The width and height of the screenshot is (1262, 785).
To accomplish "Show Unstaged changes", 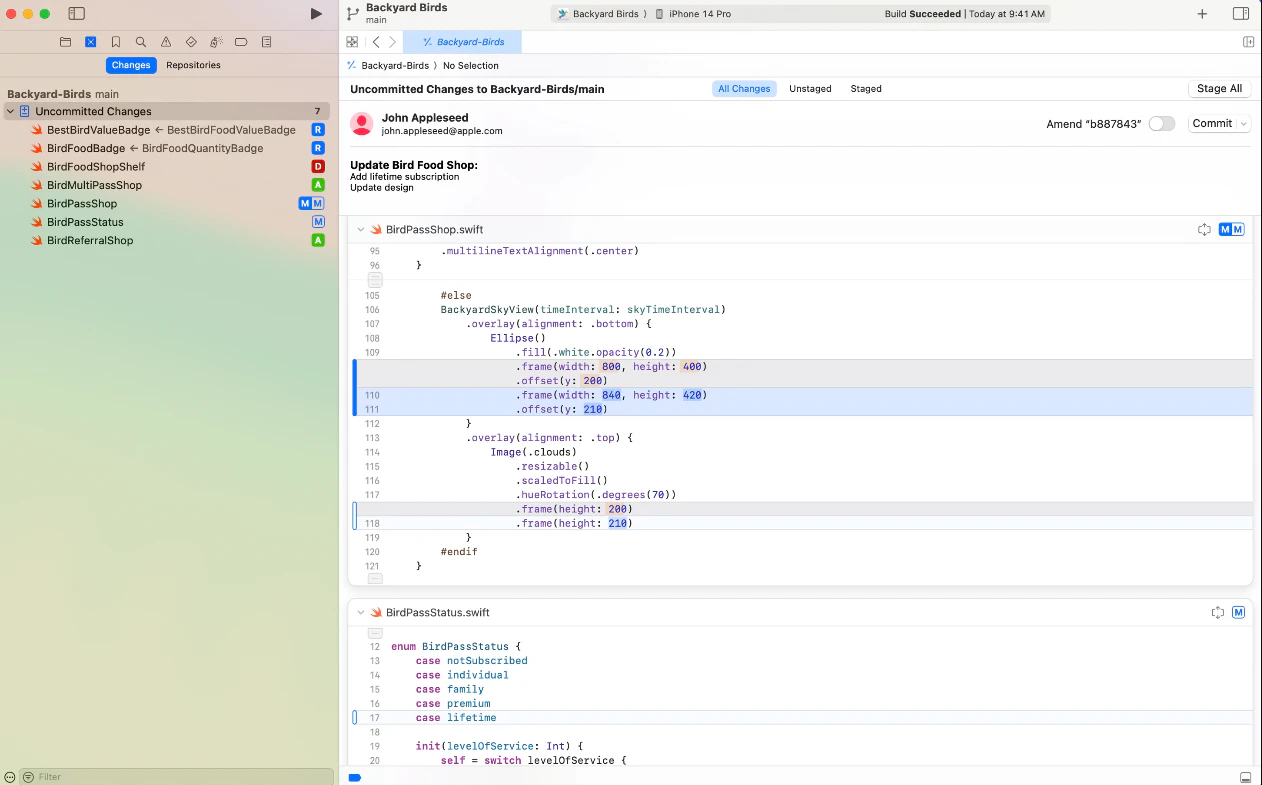I will pos(810,89).
